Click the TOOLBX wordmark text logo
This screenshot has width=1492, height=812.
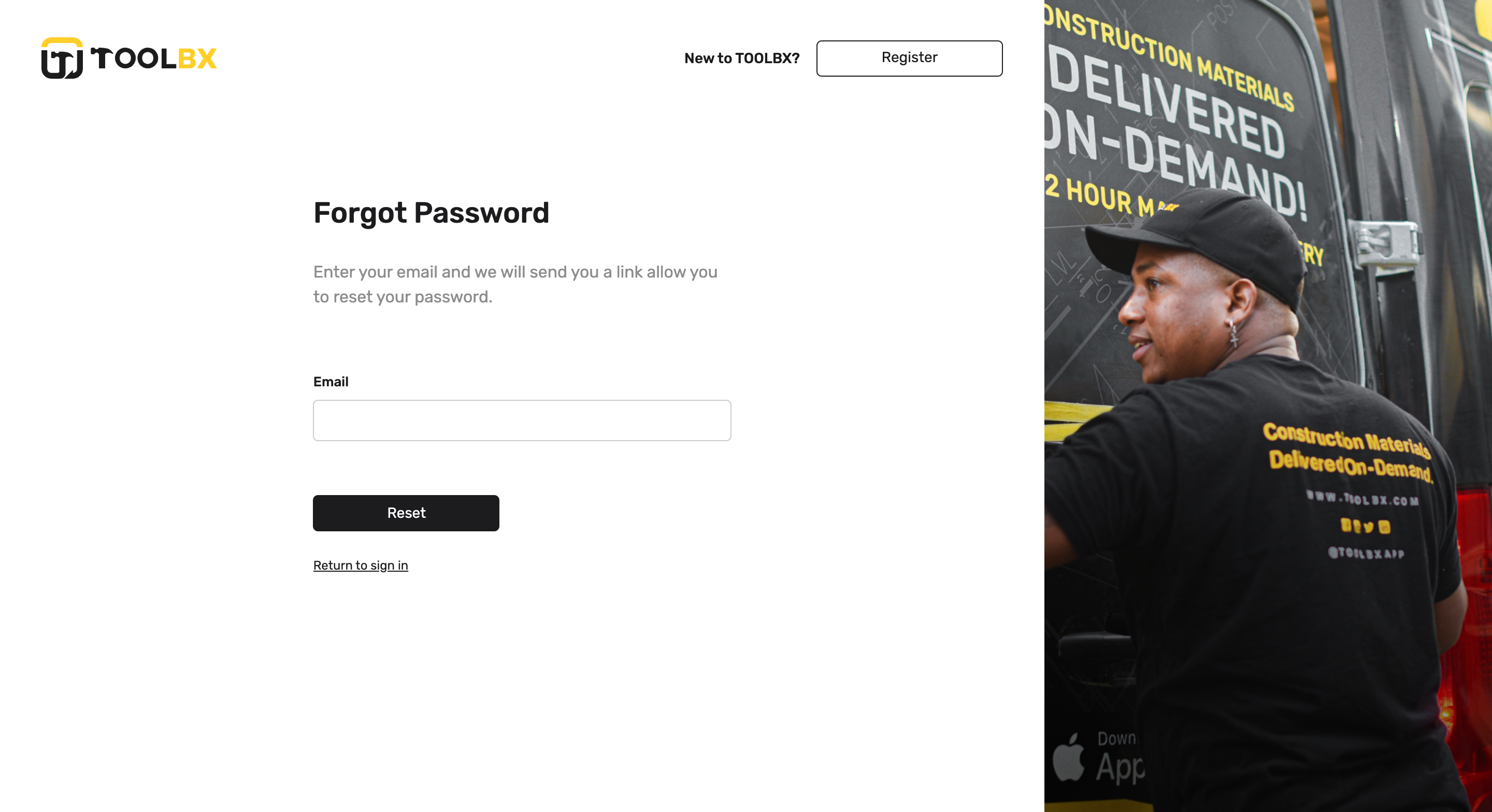click(153, 59)
